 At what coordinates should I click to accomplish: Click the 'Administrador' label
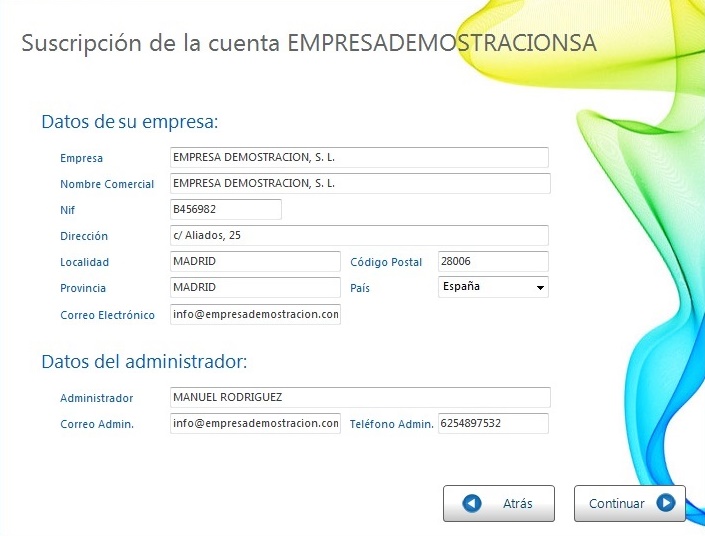[x=96, y=398]
